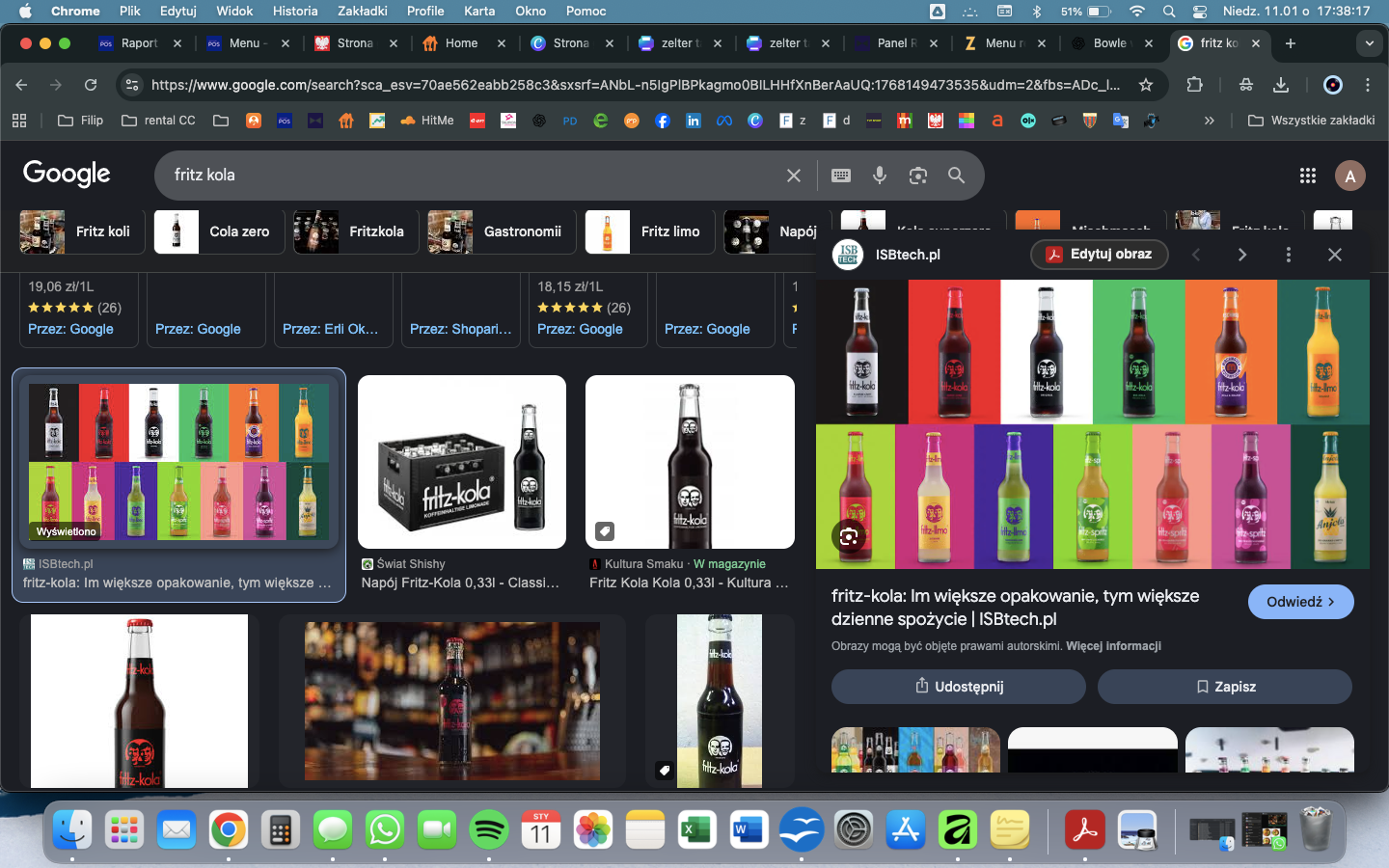Select the Cola zero filter chip
This screenshot has height=868, width=1389.
click(x=219, y=231)
